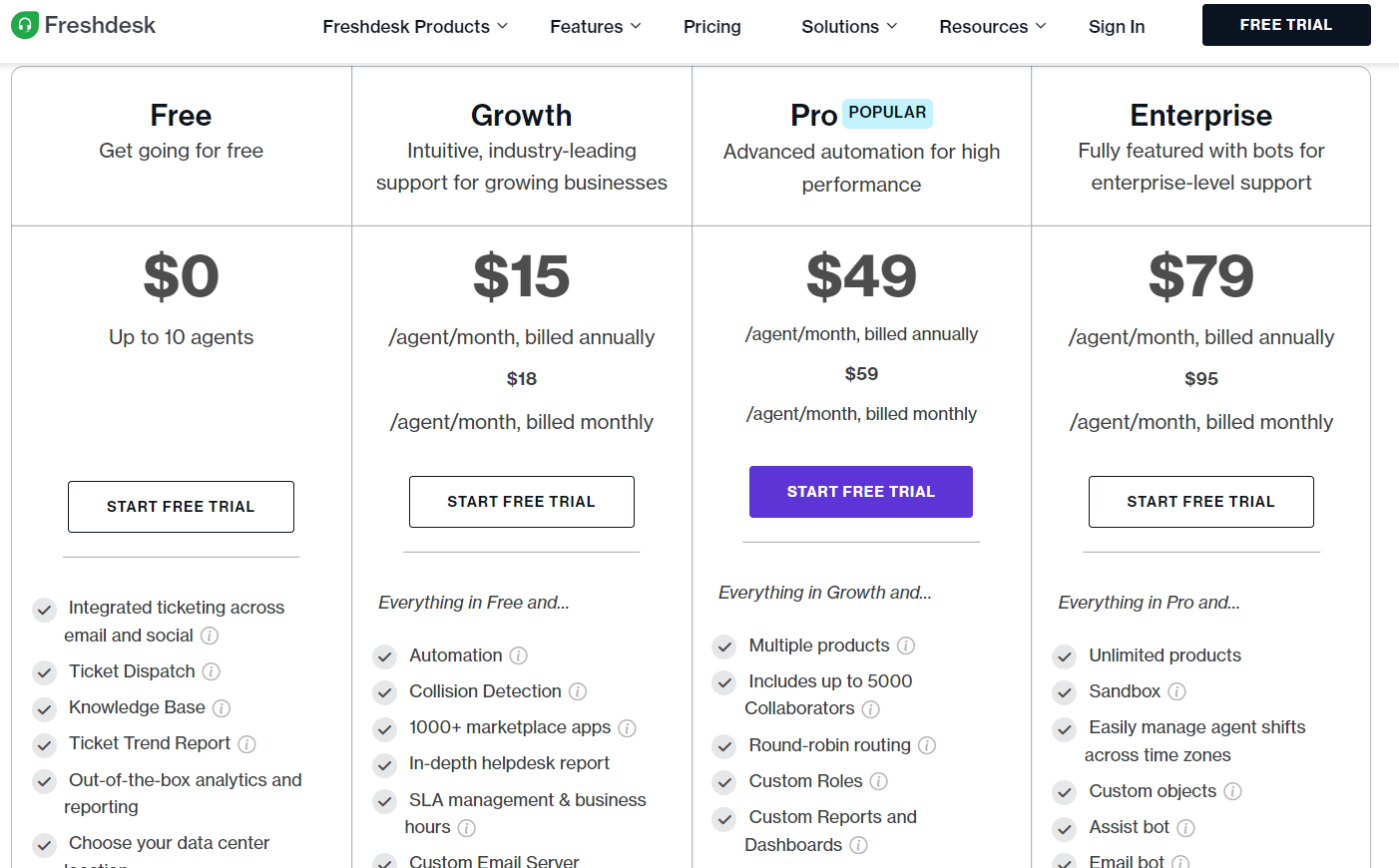The image size is (1399, 868).
Task: Click the Sign In link
Action: [x=1117, y=27]
